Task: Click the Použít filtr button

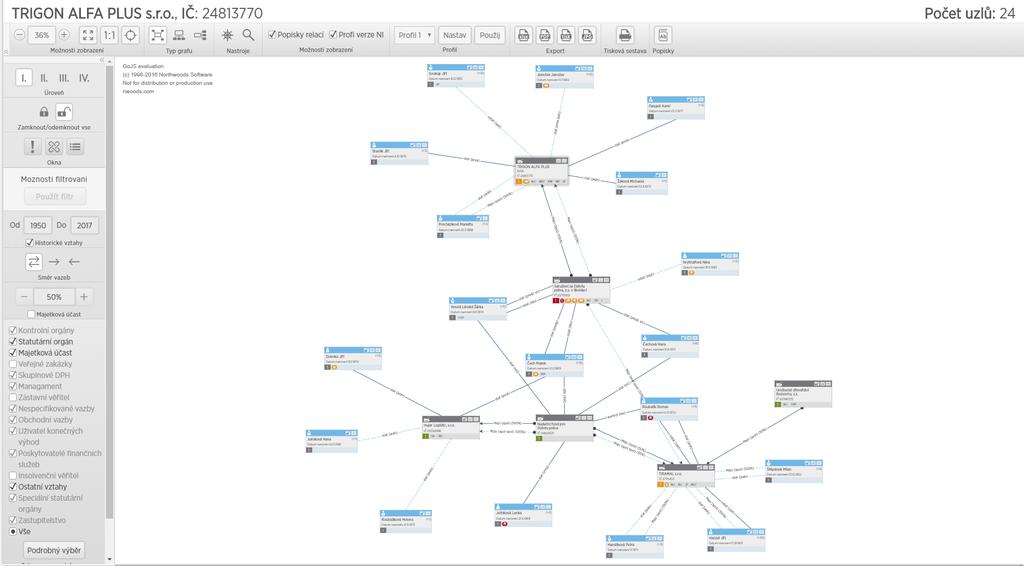Action: point(55,197)
